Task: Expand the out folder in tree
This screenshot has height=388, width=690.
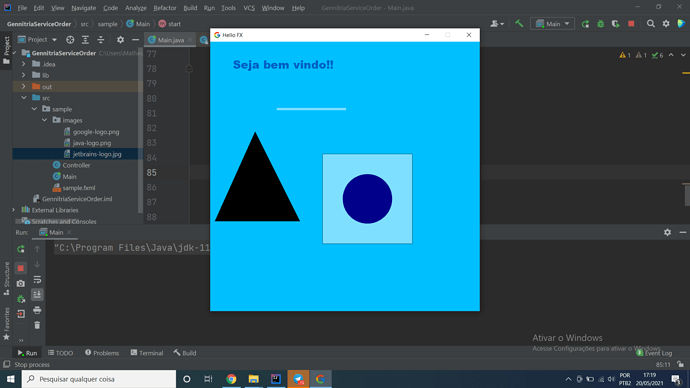Action: [x=24, y=87]
